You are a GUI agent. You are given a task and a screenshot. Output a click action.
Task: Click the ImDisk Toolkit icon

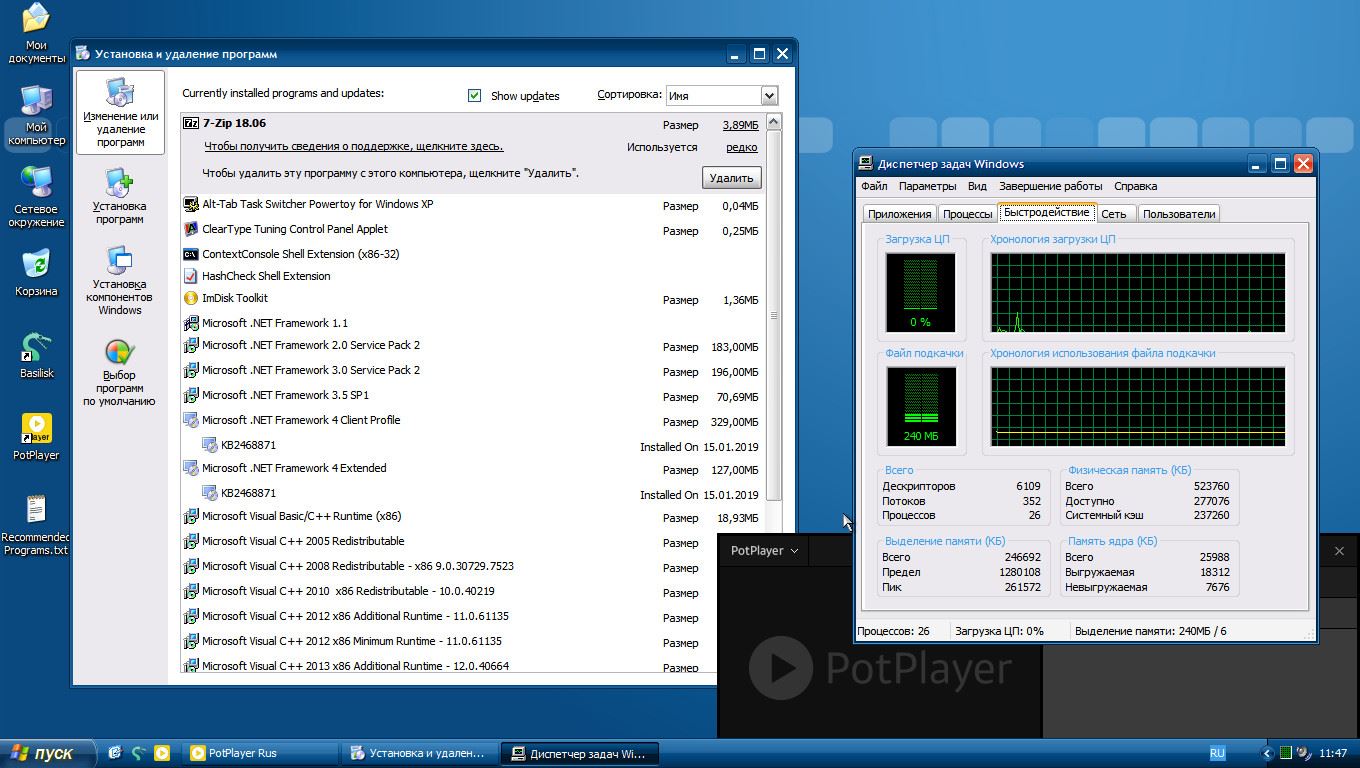click(192, 298)
